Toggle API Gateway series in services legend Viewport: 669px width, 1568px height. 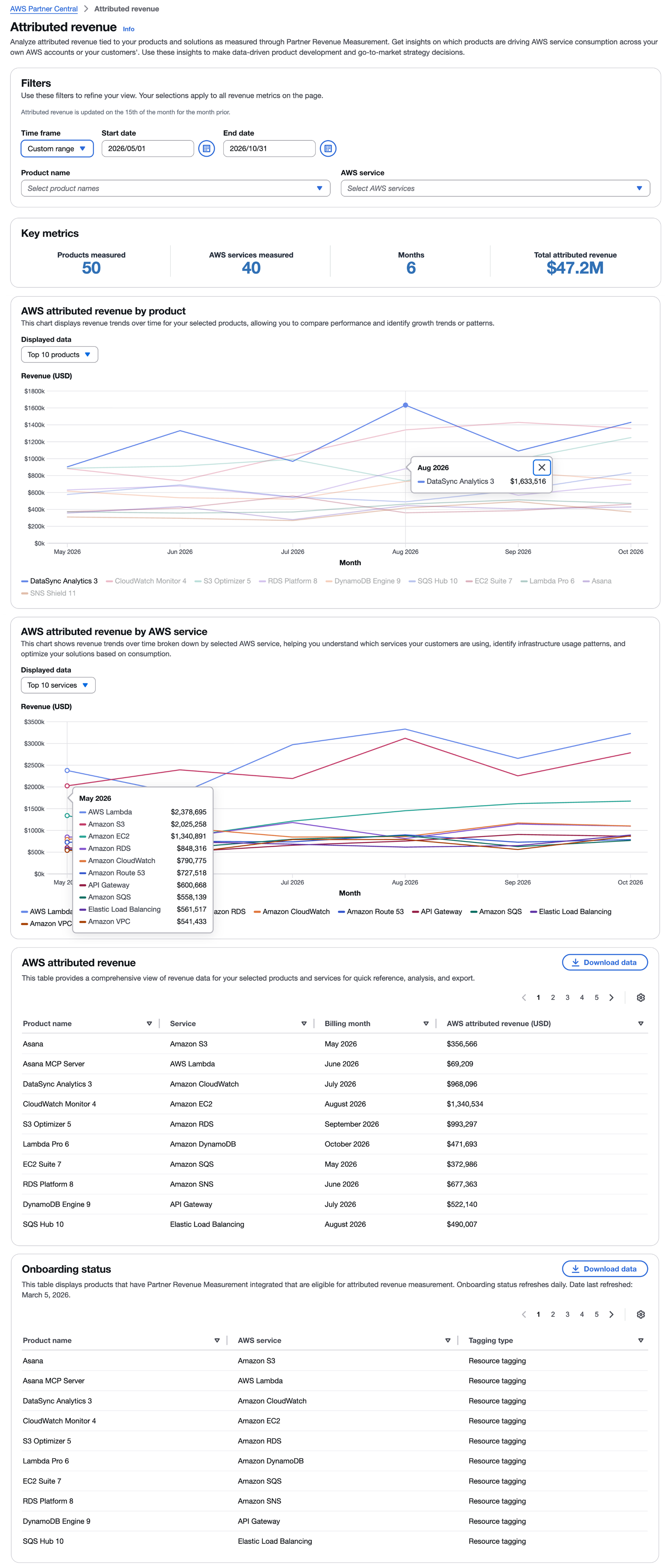pos(437,911)
